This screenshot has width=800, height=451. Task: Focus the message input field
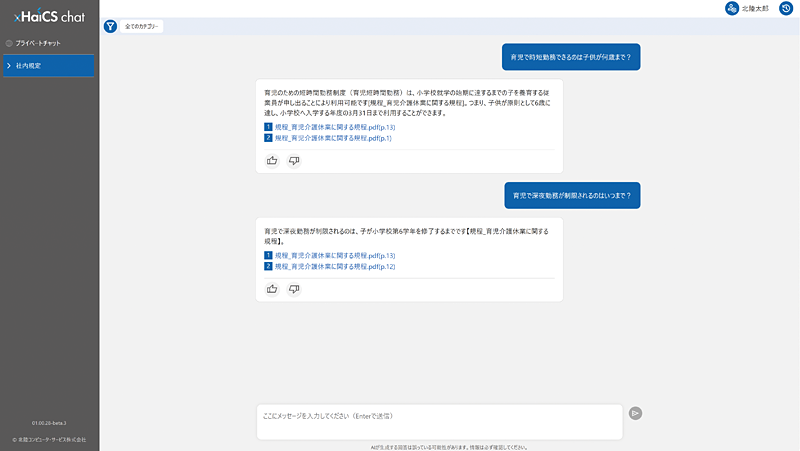point(439,422)
